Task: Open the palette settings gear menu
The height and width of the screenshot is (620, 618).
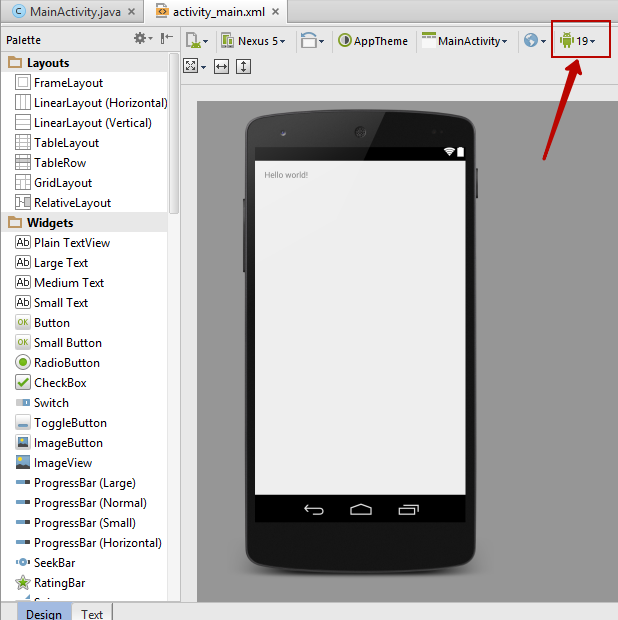Action: (143, 39)
